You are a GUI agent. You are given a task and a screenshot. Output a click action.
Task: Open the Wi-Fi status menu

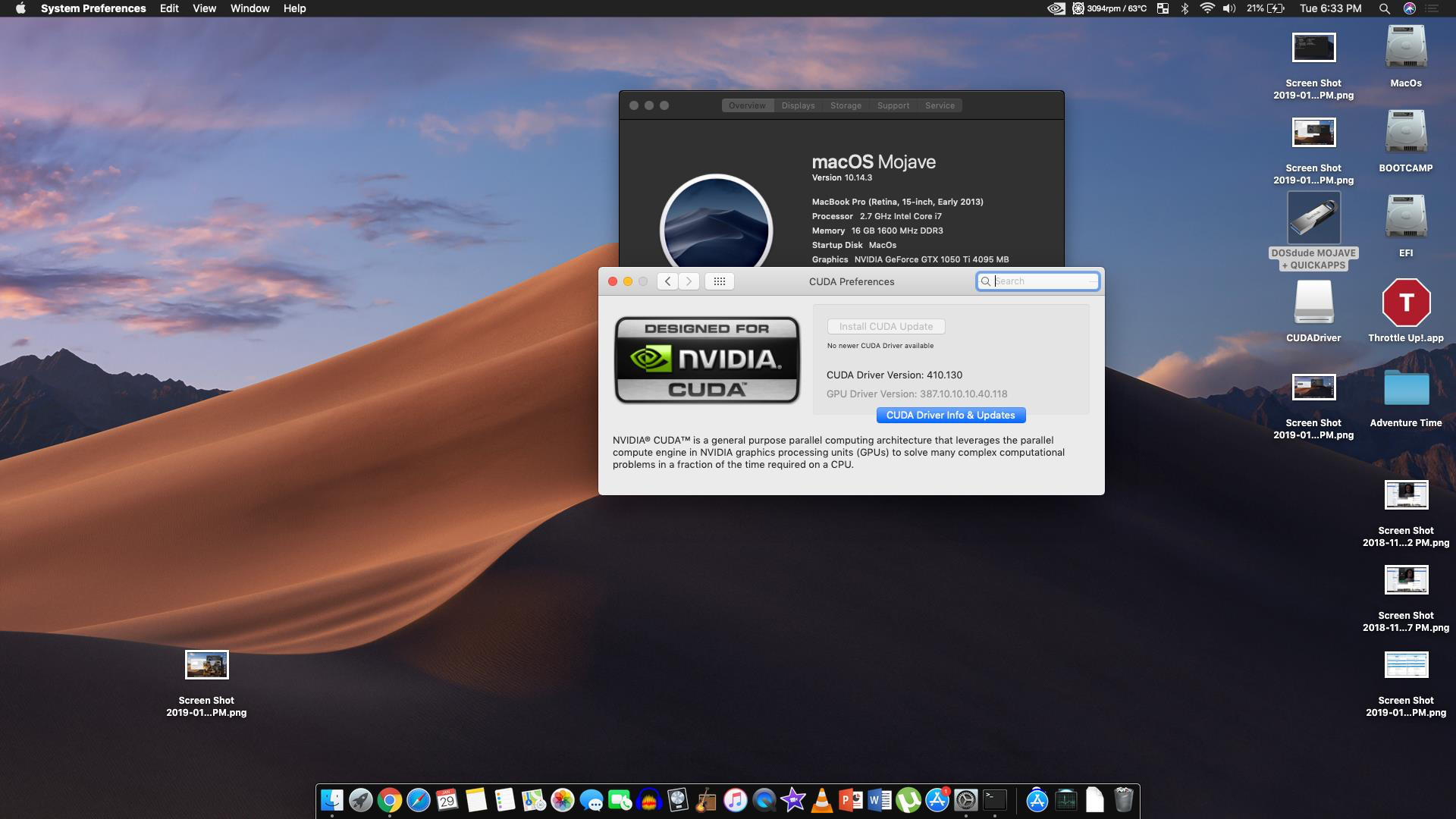pos(1207,8)
